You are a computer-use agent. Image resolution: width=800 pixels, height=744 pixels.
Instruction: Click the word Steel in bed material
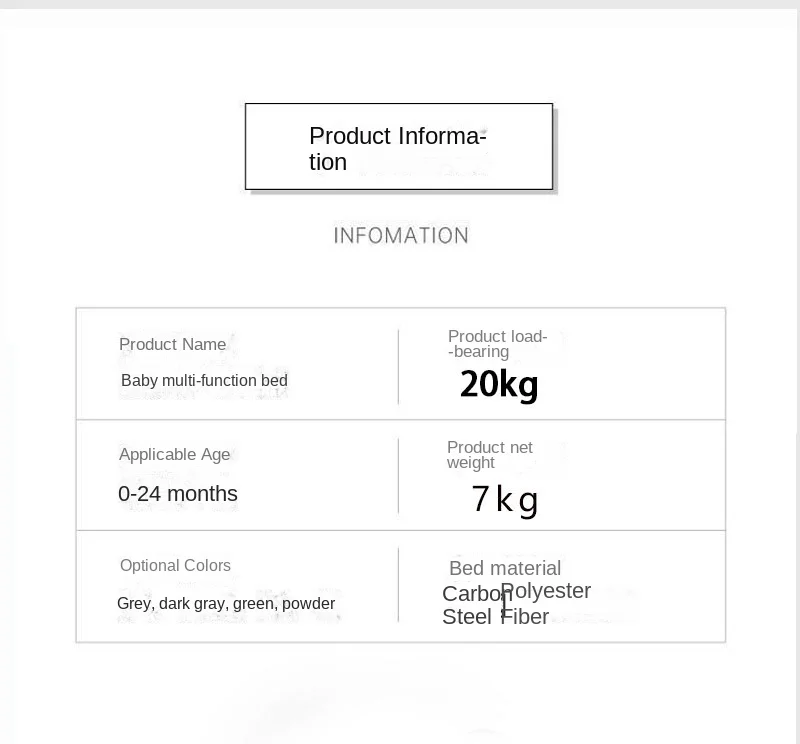point(467,616)
